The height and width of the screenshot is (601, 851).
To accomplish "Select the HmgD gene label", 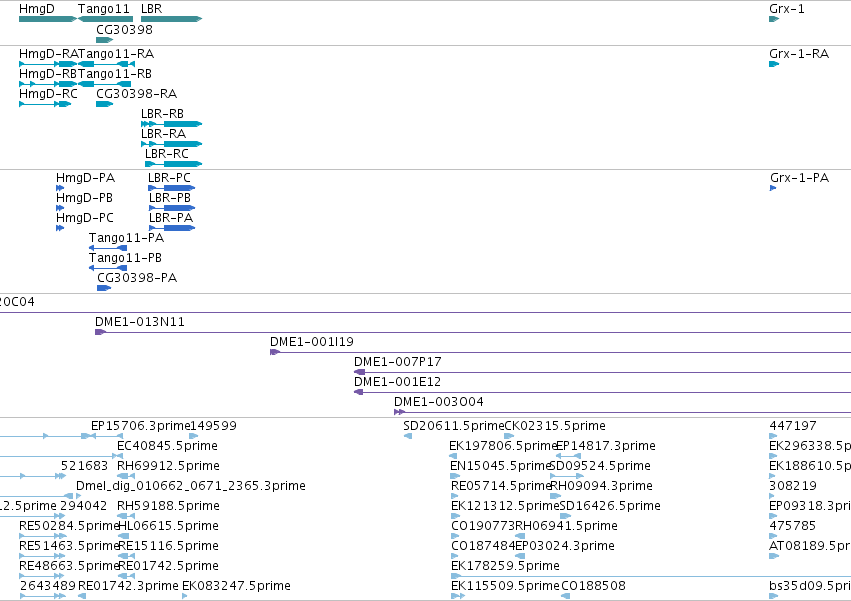I will click(36, 9).
